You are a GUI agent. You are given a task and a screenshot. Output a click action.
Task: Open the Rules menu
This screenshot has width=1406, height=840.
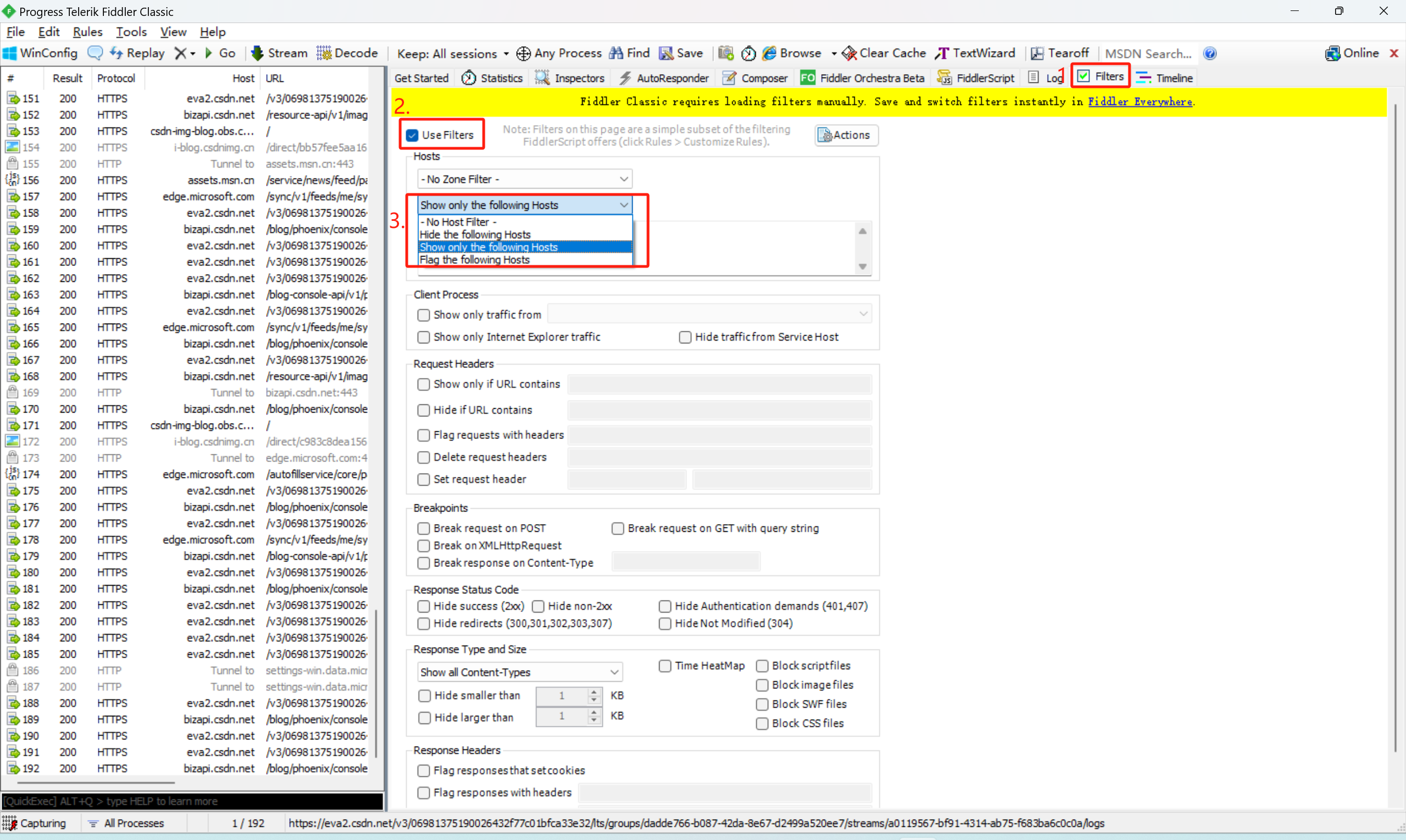coord(87,32)
